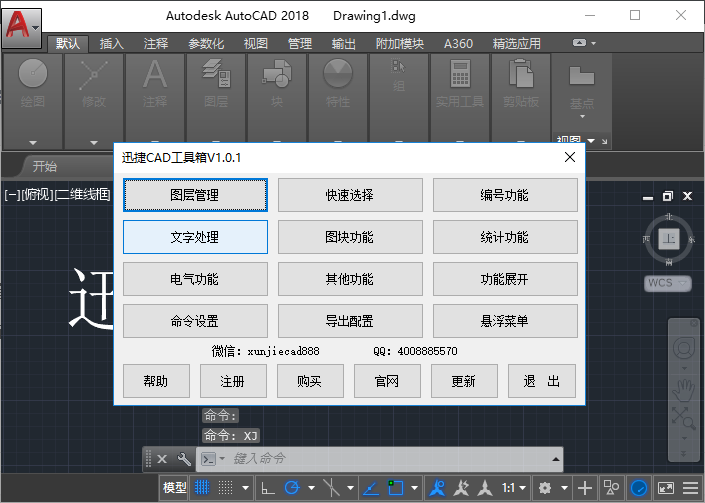Toggle snap mode dotted grid icon
The width and height of the screenshot is (705, 503).
click(225, 488)
